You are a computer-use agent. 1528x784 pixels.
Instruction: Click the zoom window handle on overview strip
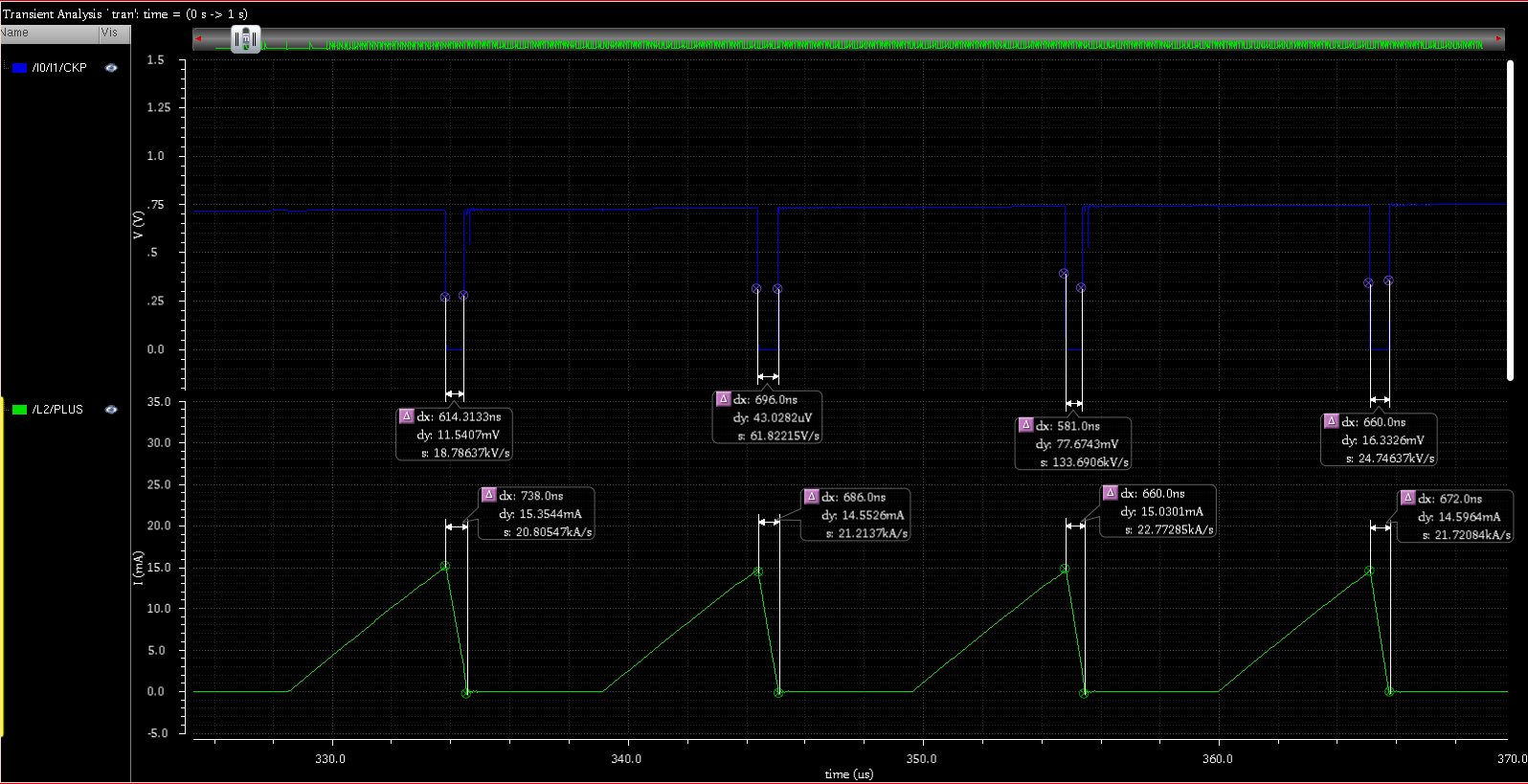[246, 39]
